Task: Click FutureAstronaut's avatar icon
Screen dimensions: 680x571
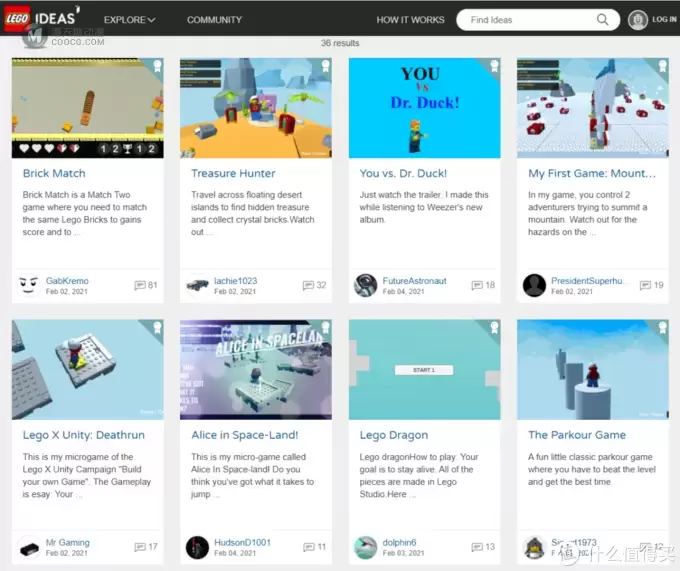Action: [x=366, y=285]
